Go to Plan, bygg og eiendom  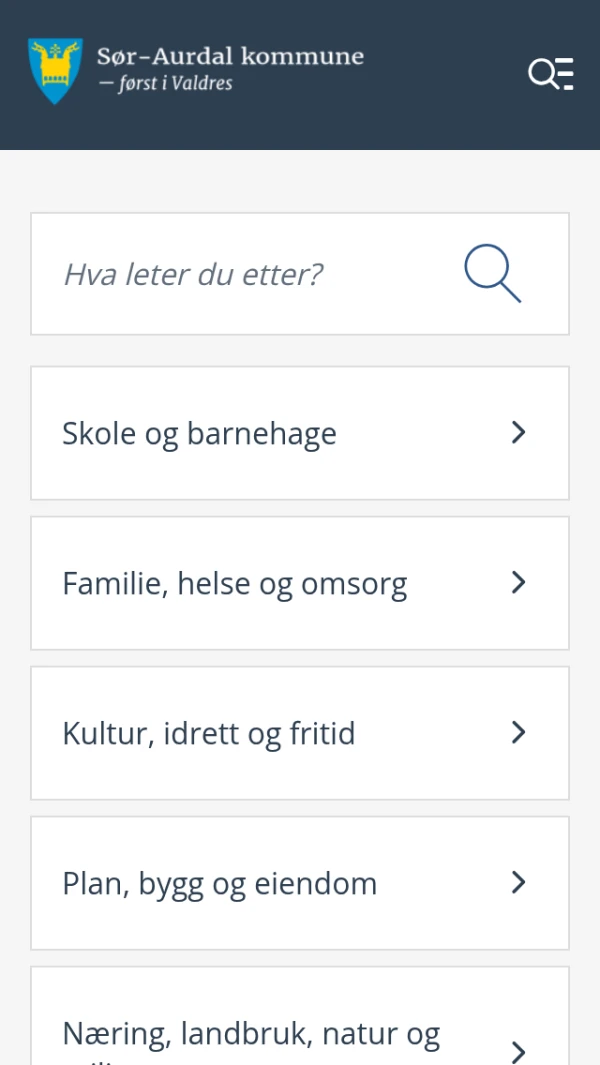(219, 884)
